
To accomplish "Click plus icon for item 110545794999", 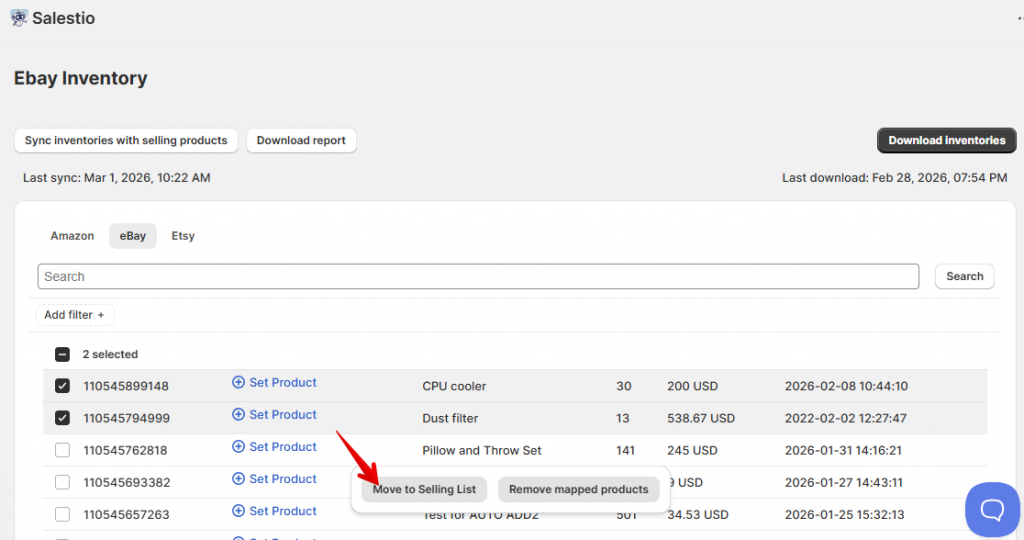I will point(238,415).
